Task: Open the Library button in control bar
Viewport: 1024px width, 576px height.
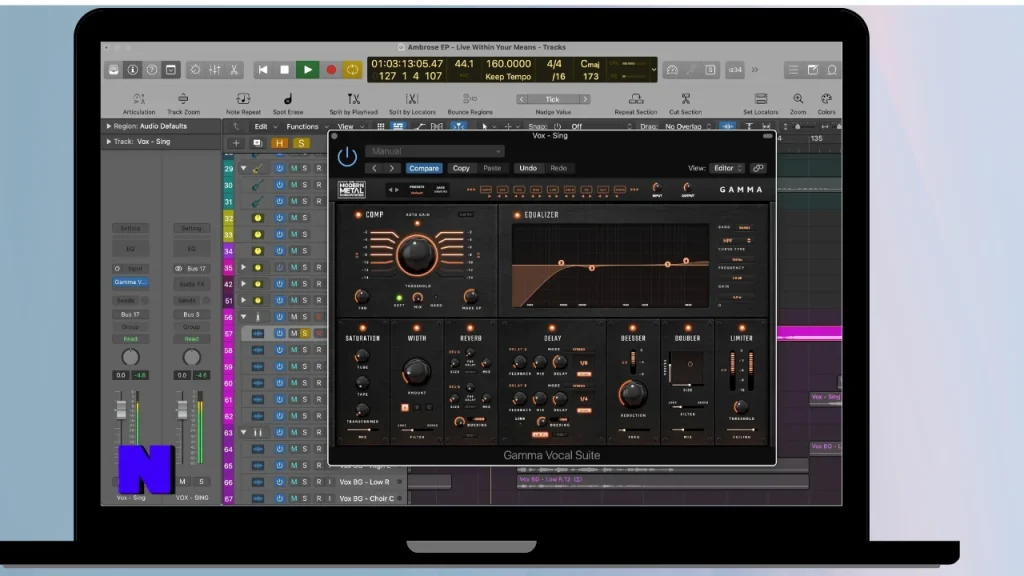Action: (114, 70)
